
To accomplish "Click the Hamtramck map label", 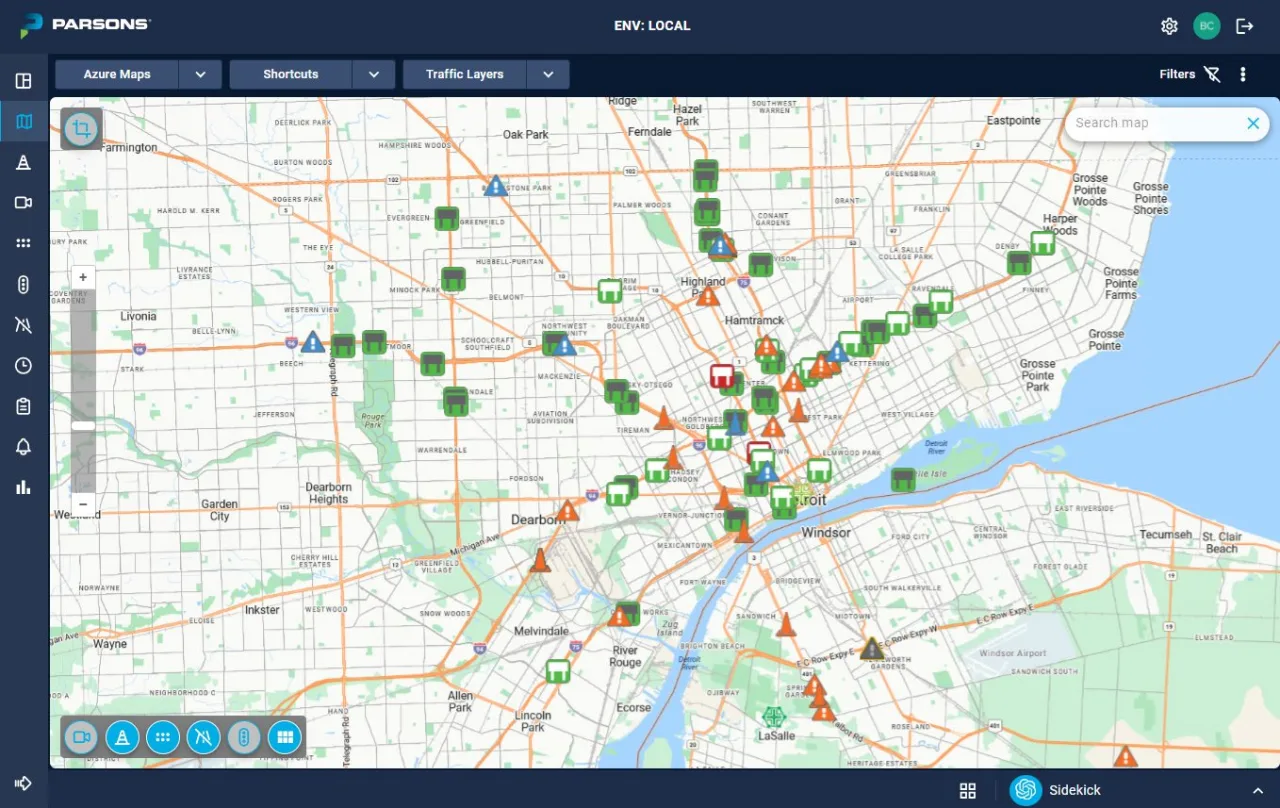I will coord(754,320).
